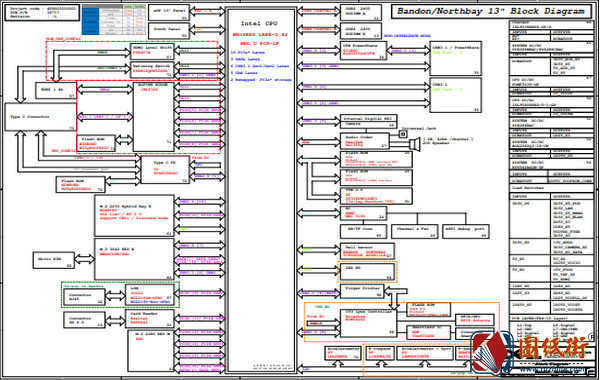Click the Touch Panel block
This screenshot has width=600, height=380.
point(169,31)
